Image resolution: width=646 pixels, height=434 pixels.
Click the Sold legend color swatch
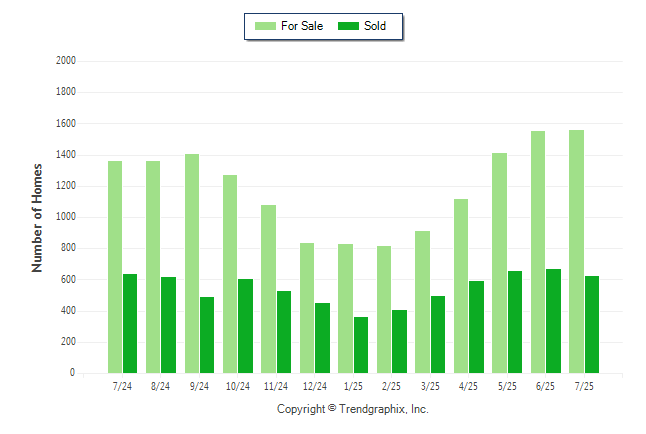[348, 26]
